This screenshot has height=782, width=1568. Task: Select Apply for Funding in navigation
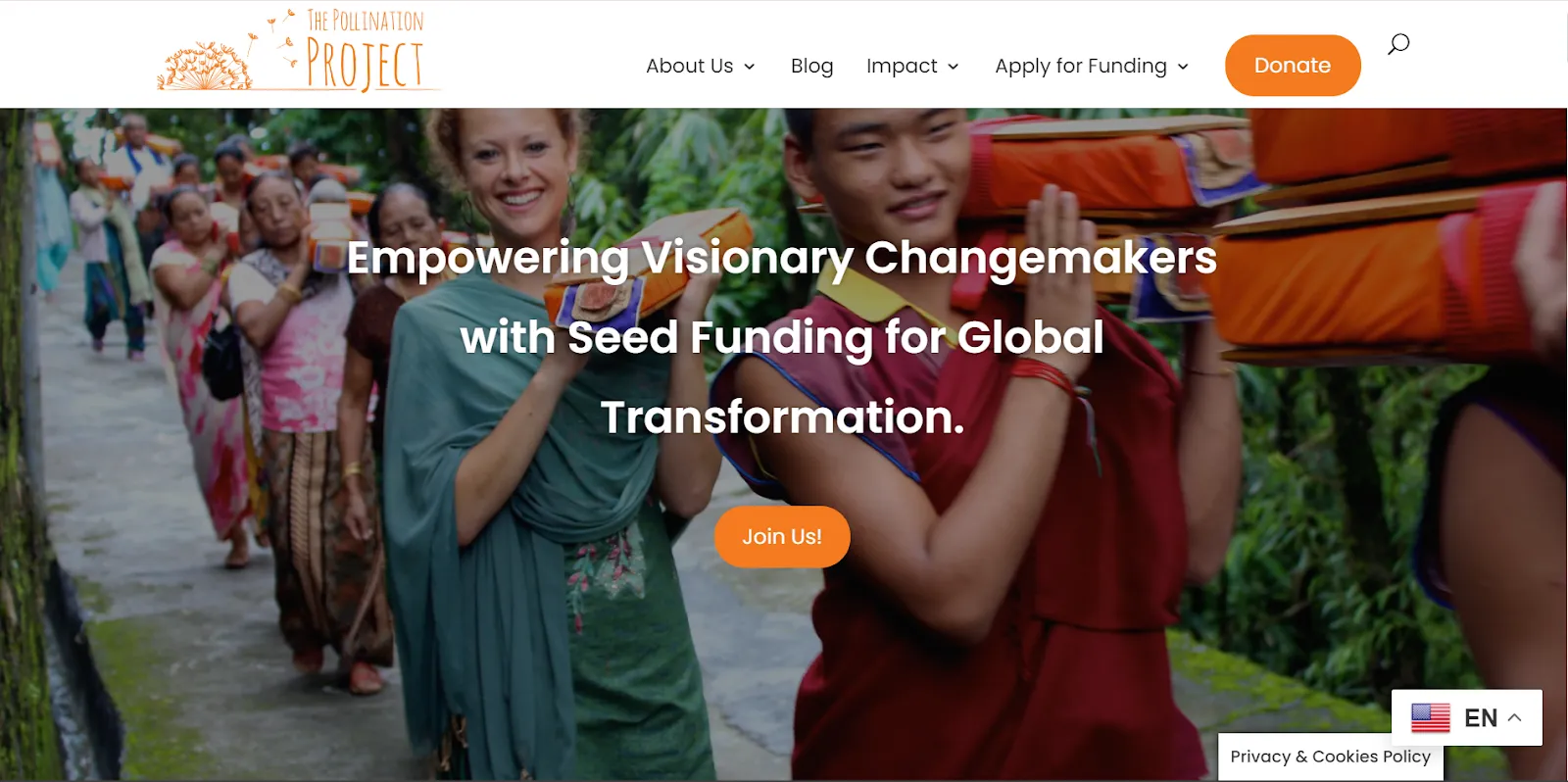point(1081,66)
